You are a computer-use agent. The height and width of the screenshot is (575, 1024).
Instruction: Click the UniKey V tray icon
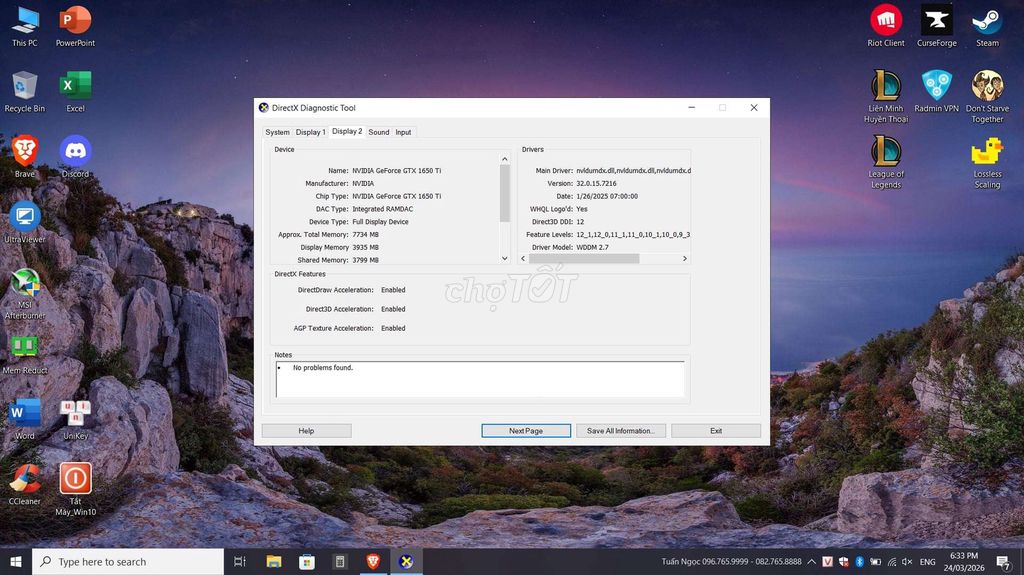pos(827,561)
